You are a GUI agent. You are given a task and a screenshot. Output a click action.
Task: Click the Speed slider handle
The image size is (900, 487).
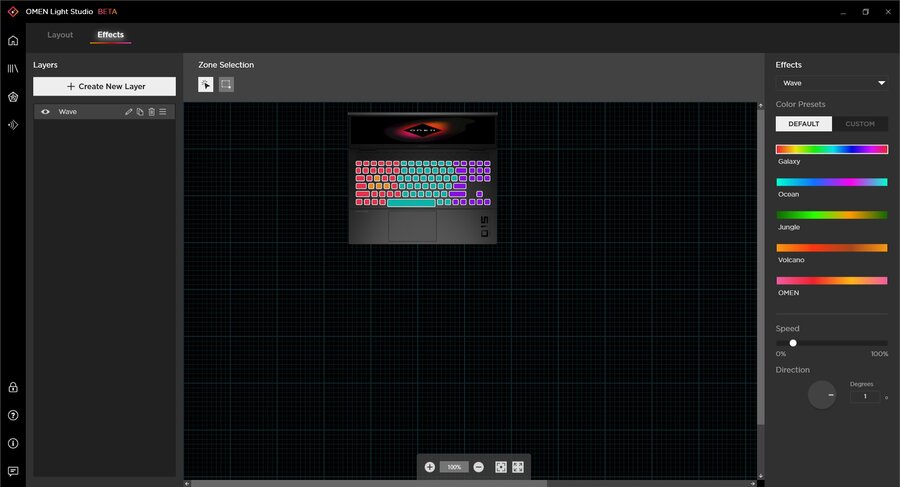tap(793, 343)
